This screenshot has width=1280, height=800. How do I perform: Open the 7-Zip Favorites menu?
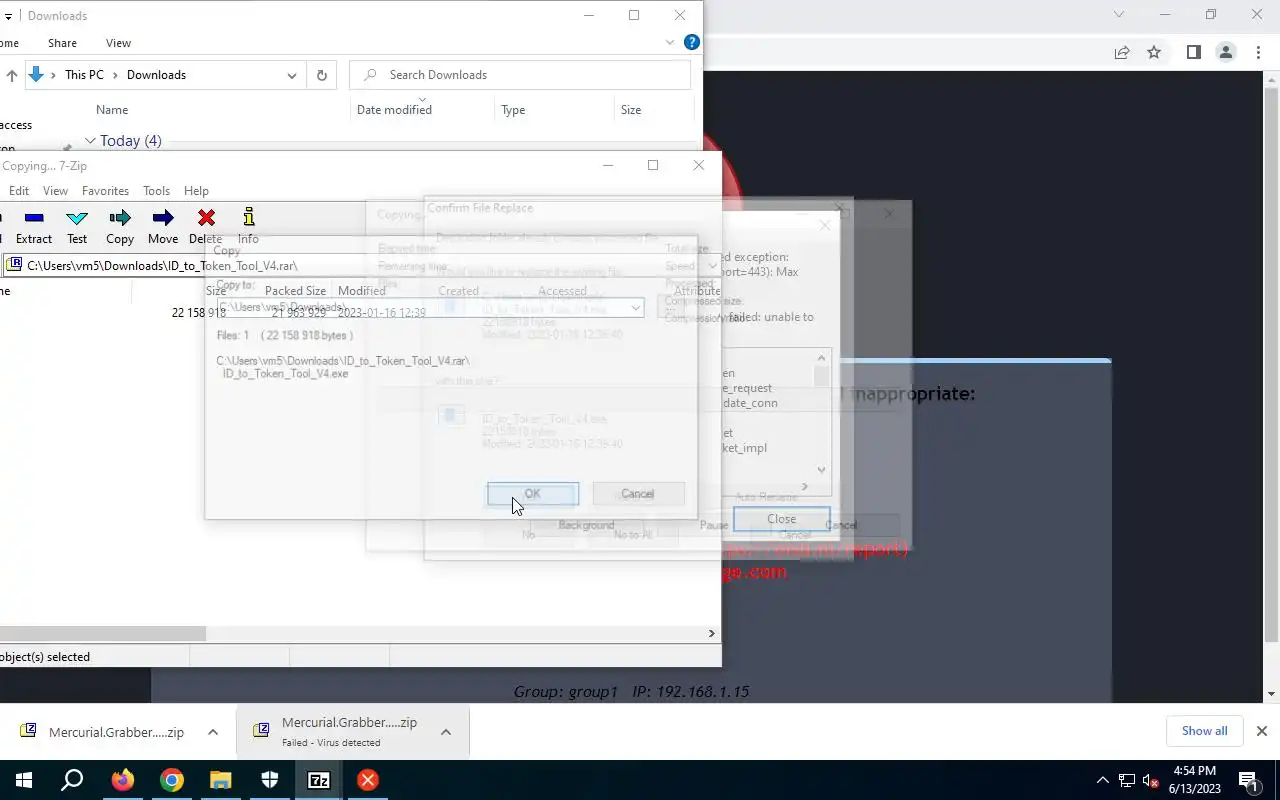pos(105,191)
